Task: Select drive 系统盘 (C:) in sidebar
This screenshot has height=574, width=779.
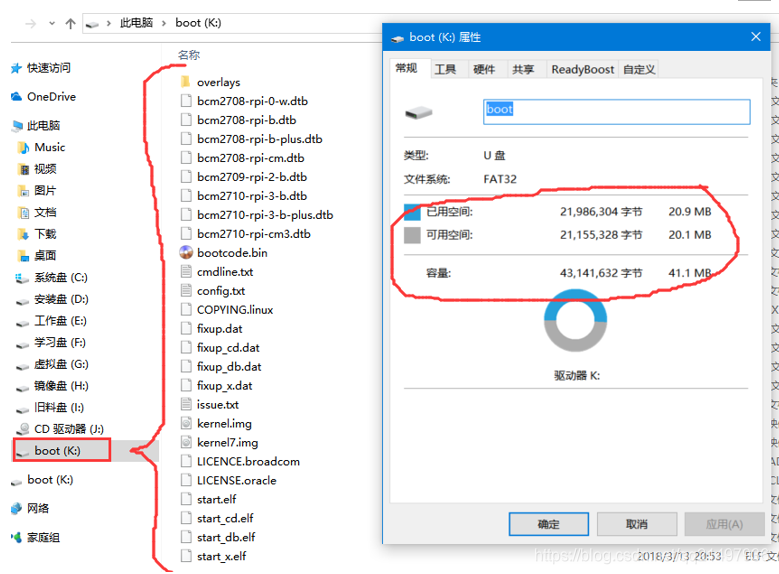Action: 52,277
